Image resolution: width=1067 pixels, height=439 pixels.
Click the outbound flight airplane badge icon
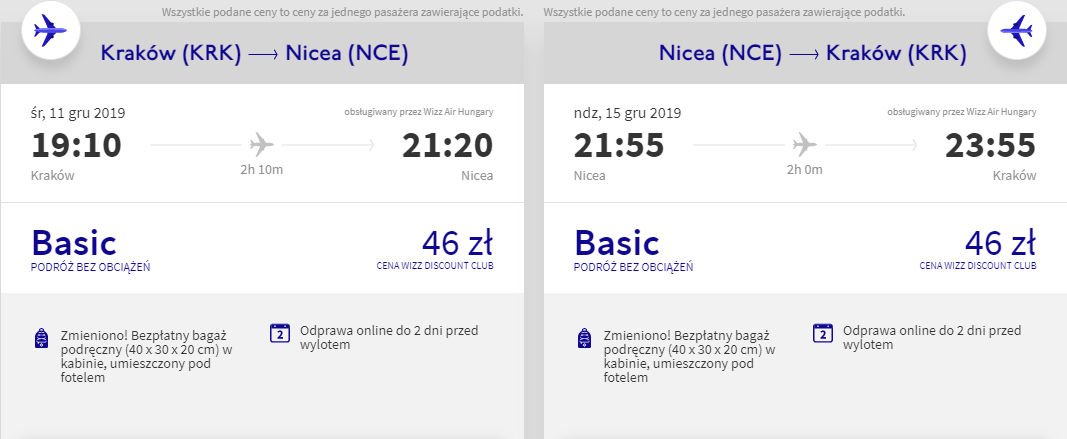(x=47, y=33)
